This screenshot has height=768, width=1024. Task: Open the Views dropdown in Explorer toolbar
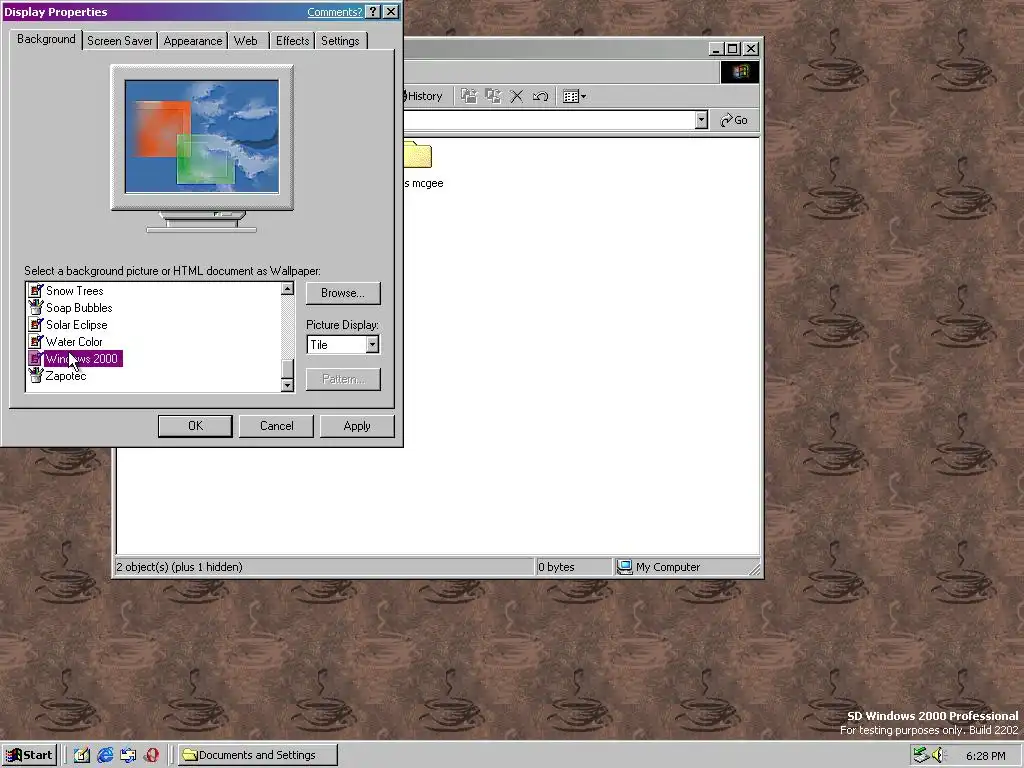point(574,97)
